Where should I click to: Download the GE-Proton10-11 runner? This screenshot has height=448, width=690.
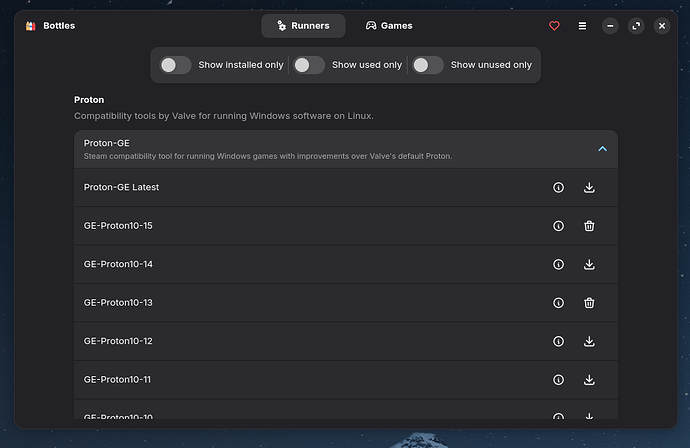589,379
